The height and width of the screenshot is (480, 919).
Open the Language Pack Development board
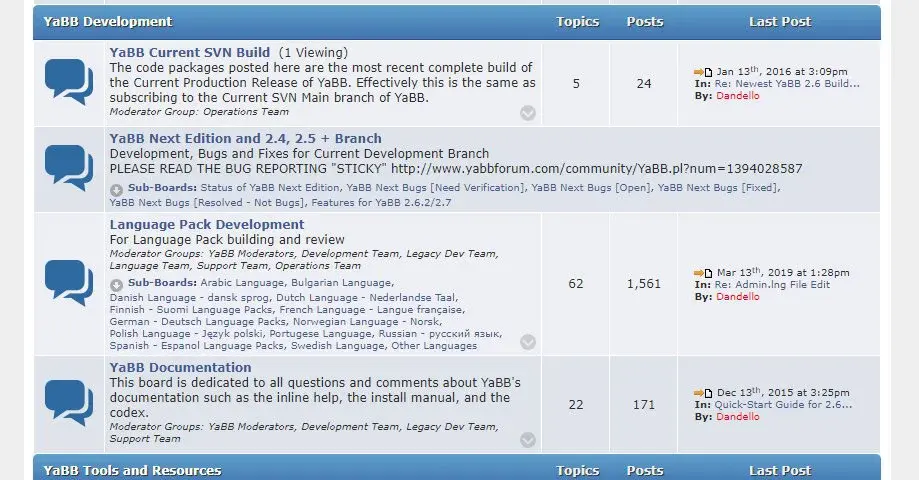tap(206, 224)
